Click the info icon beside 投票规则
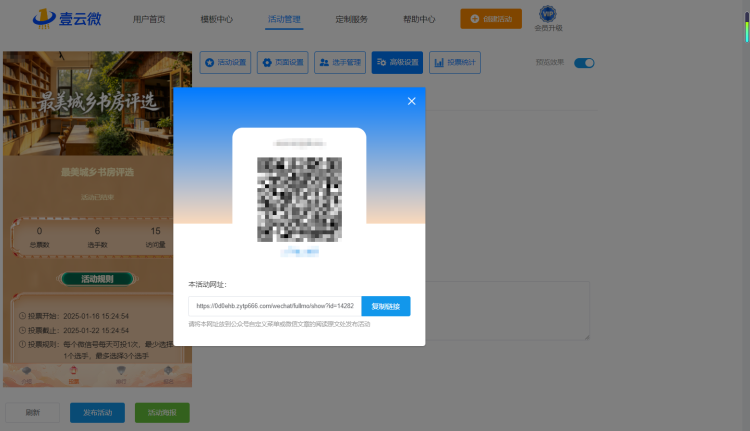This screenshot has width=750, height=431. click(x=22, y=344)
